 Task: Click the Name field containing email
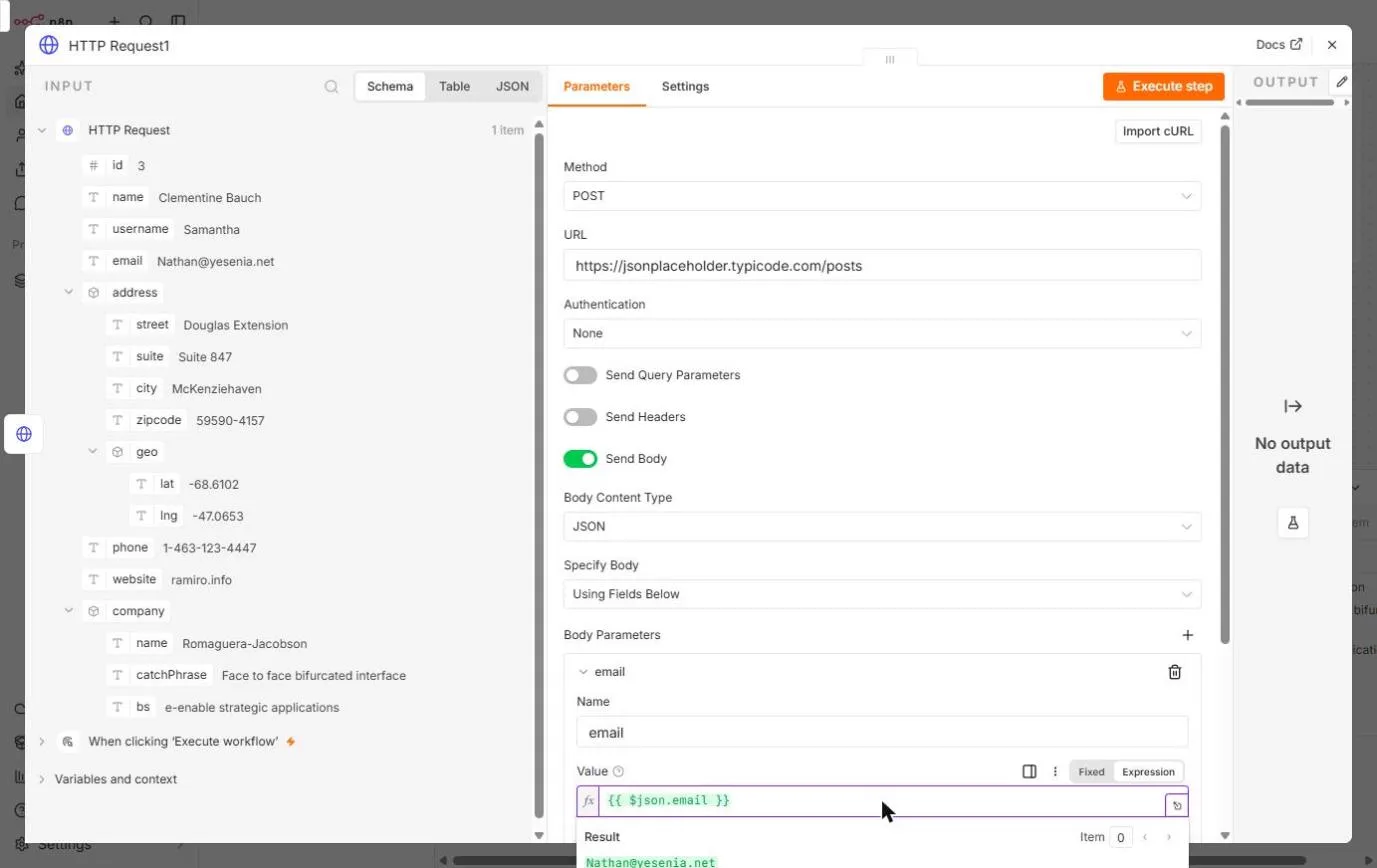coord(882,732)
